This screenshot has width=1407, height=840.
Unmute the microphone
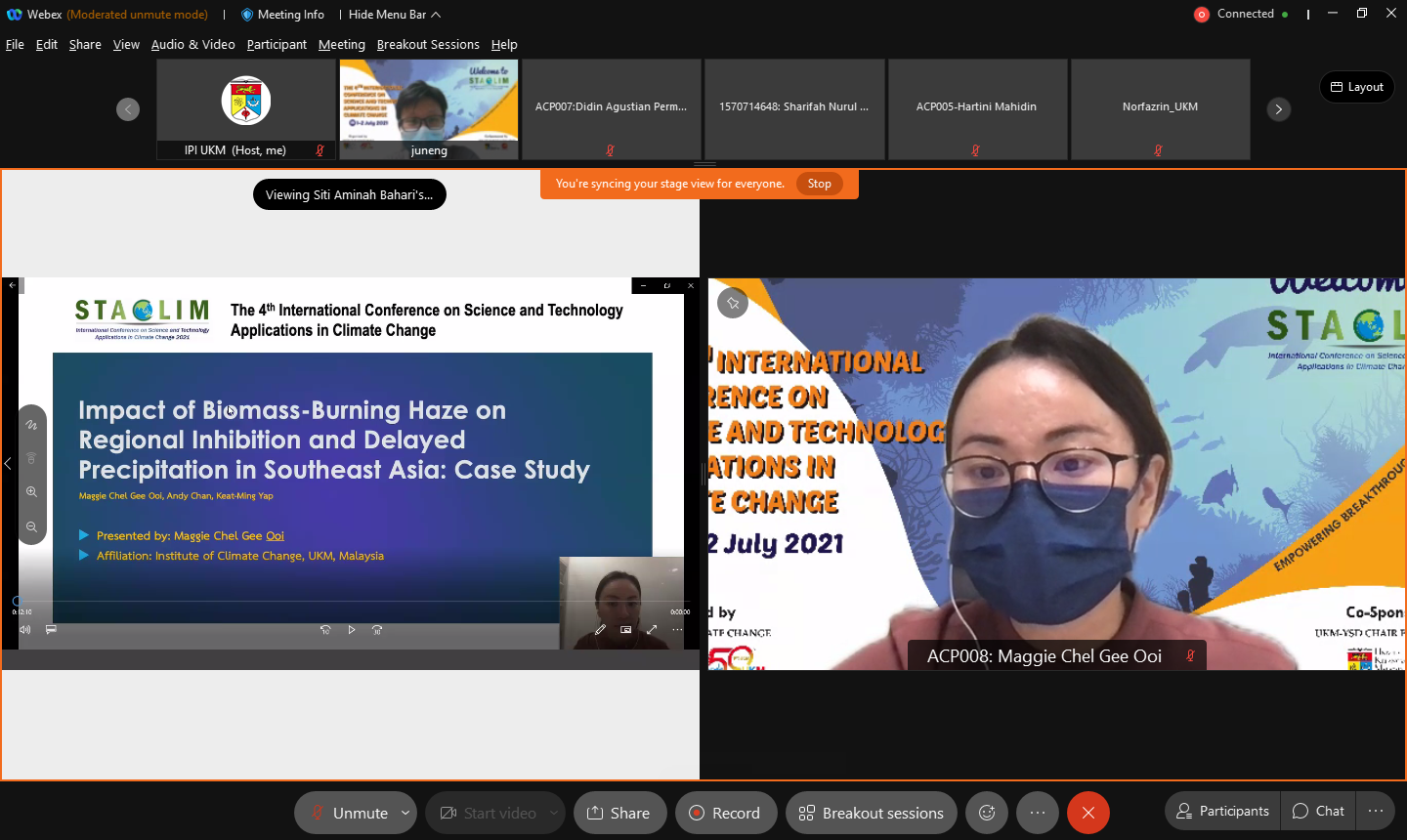click(x=348, y=813)
